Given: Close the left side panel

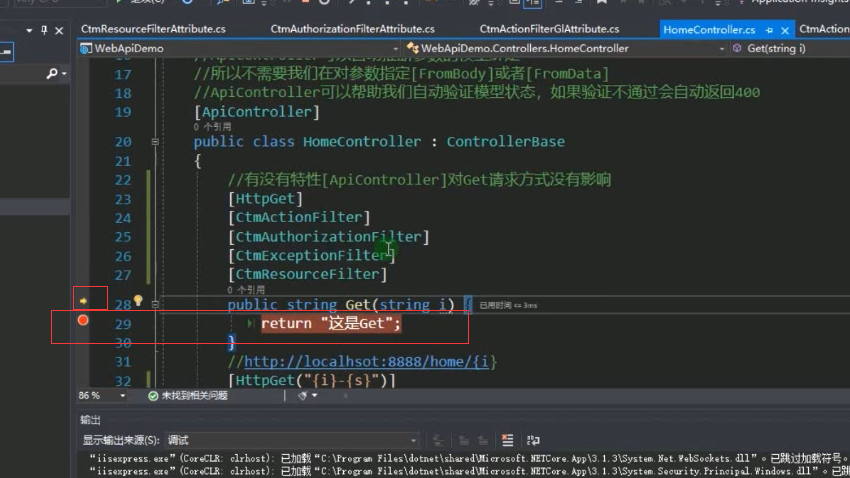Looking at the screenshot, I should [59, 31].
